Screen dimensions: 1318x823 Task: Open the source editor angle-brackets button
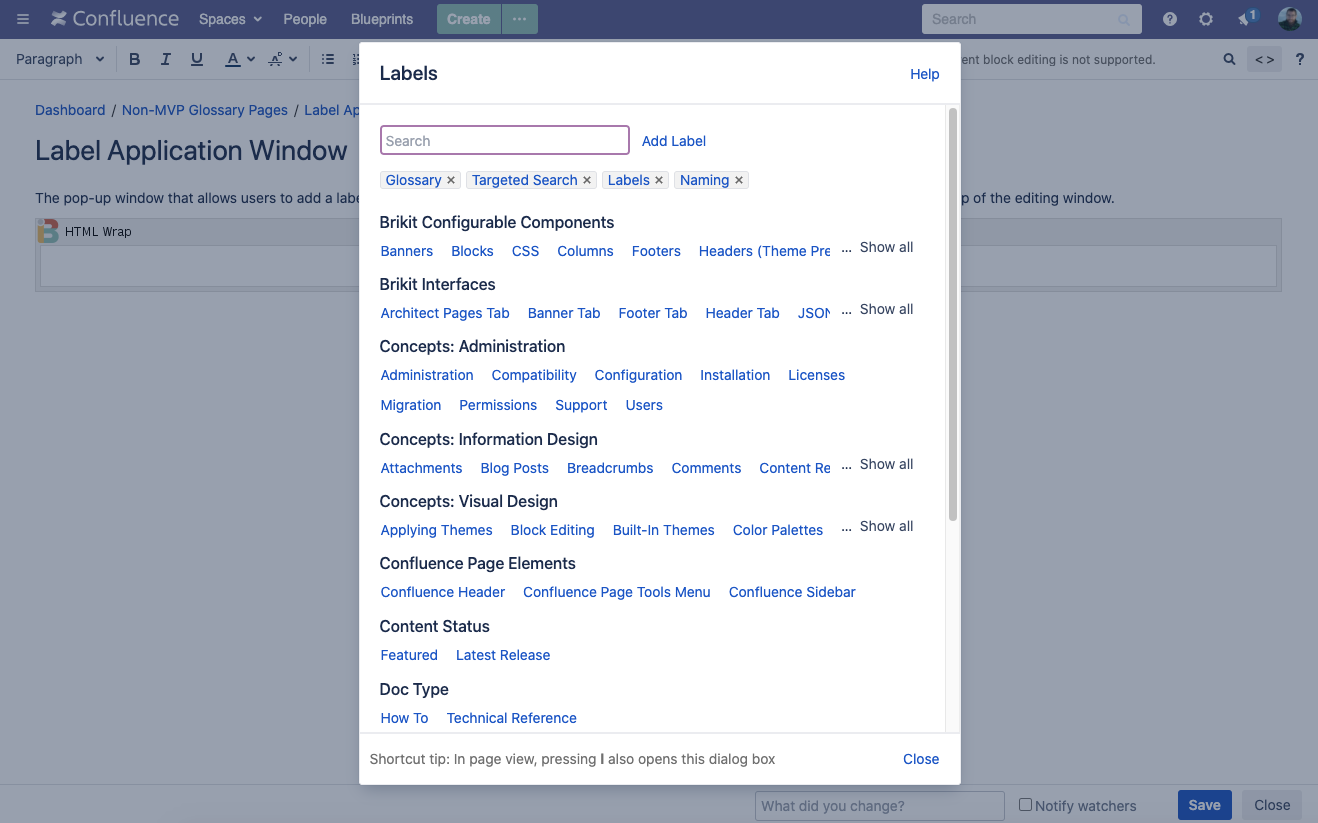click(x=1265, y=59)
